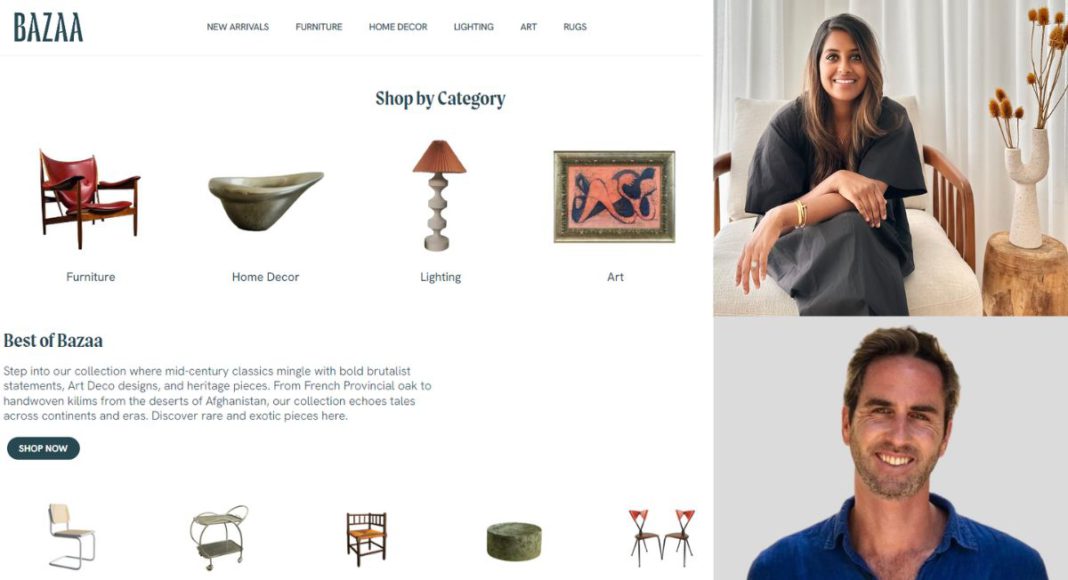The image size is (1068, 580).
Task: Select the pair of red-back chairs
Action: (x=661, y=538)
